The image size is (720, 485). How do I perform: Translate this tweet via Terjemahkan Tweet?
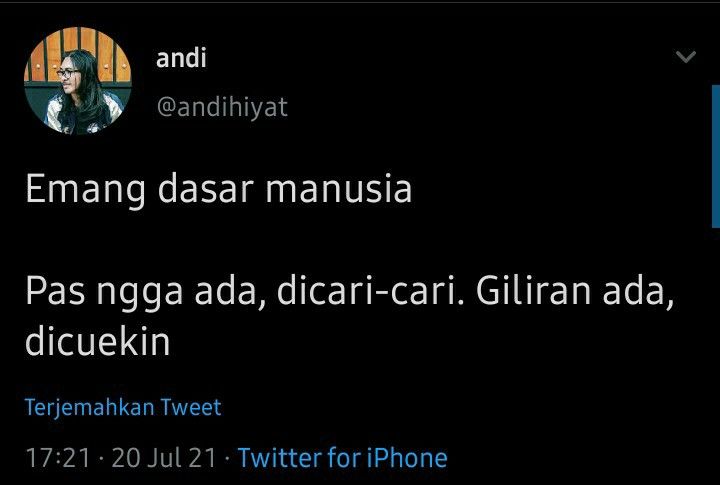(123, 407)
